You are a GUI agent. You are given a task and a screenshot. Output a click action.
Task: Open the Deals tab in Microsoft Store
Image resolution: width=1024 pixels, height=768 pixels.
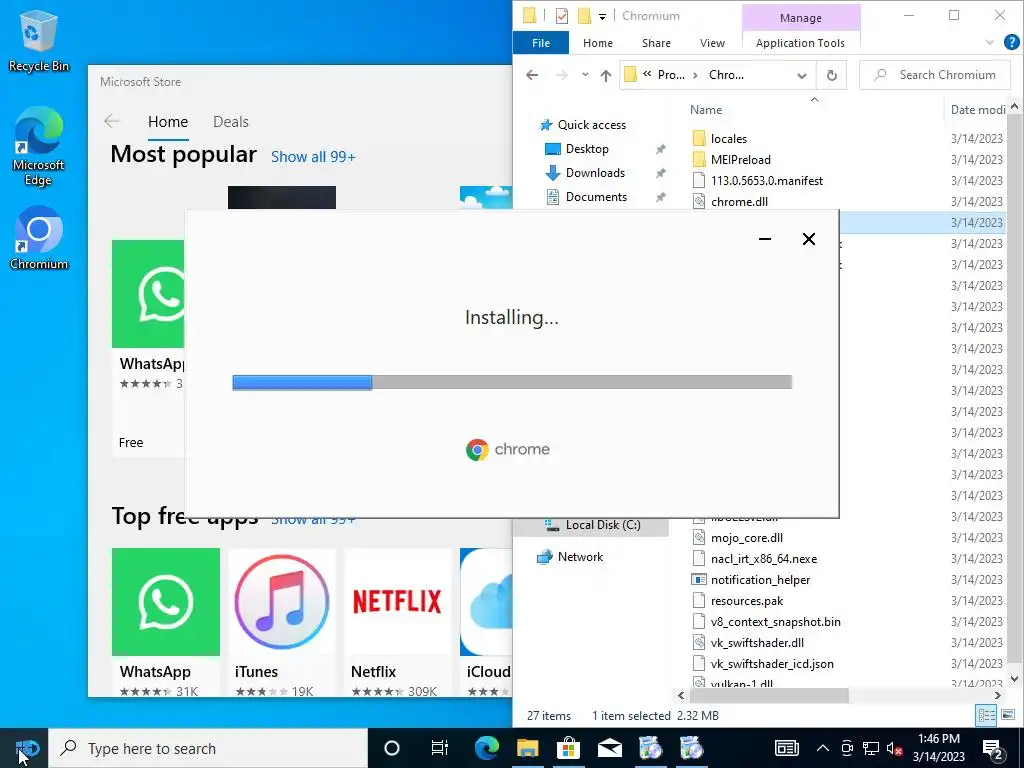(x=231, y=122)
